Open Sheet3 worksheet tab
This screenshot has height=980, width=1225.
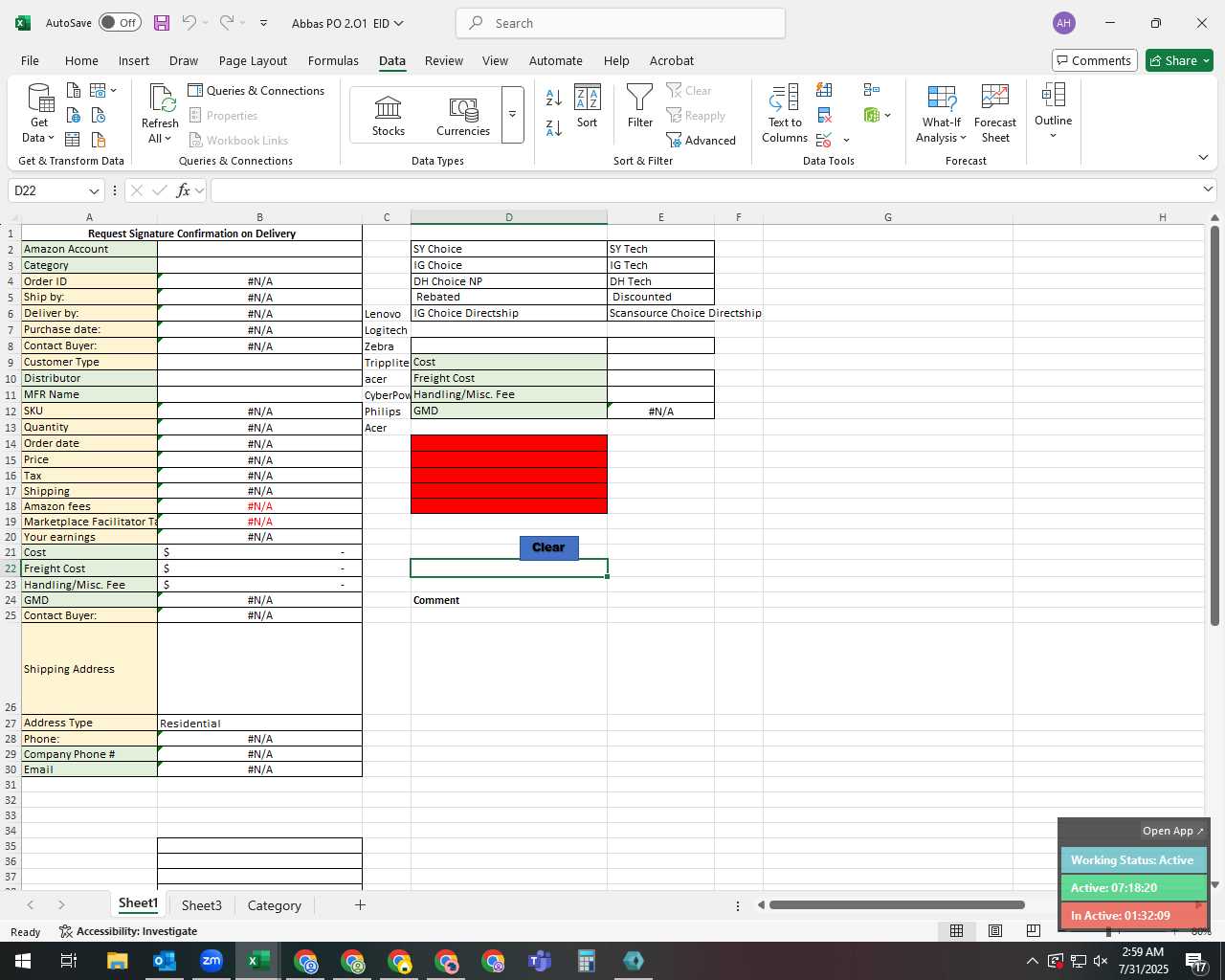(x=201, y=905)
